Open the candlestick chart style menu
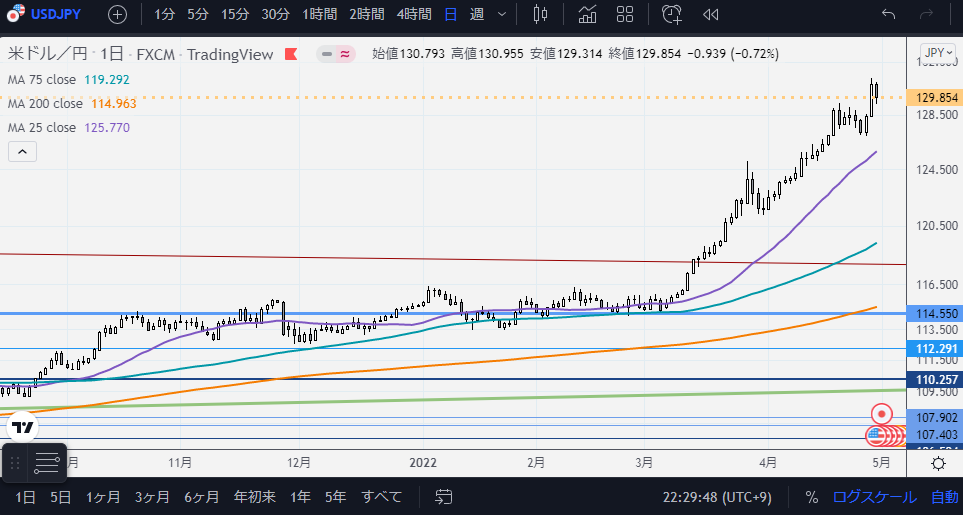963x515 pixels. 540,15
